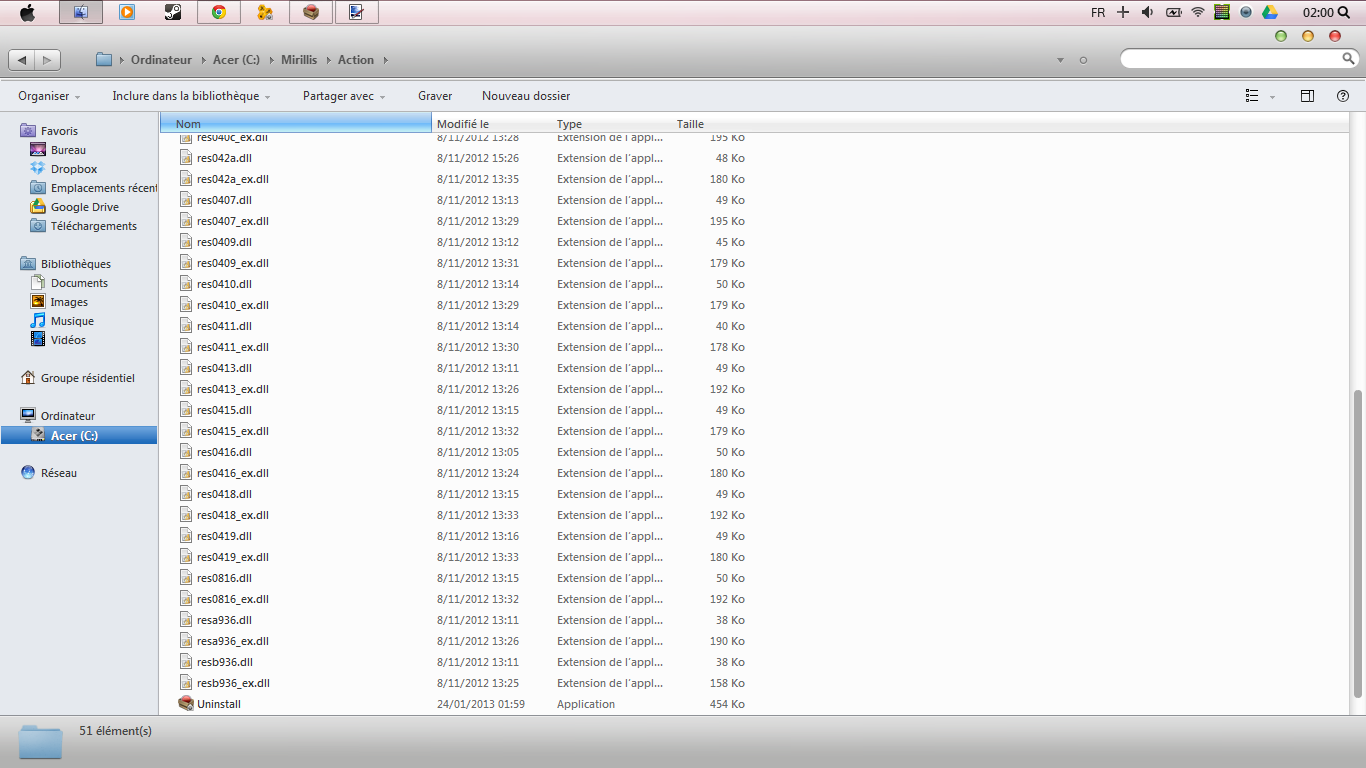
Task: Click in the search input field
Action: coord(1230,60)
